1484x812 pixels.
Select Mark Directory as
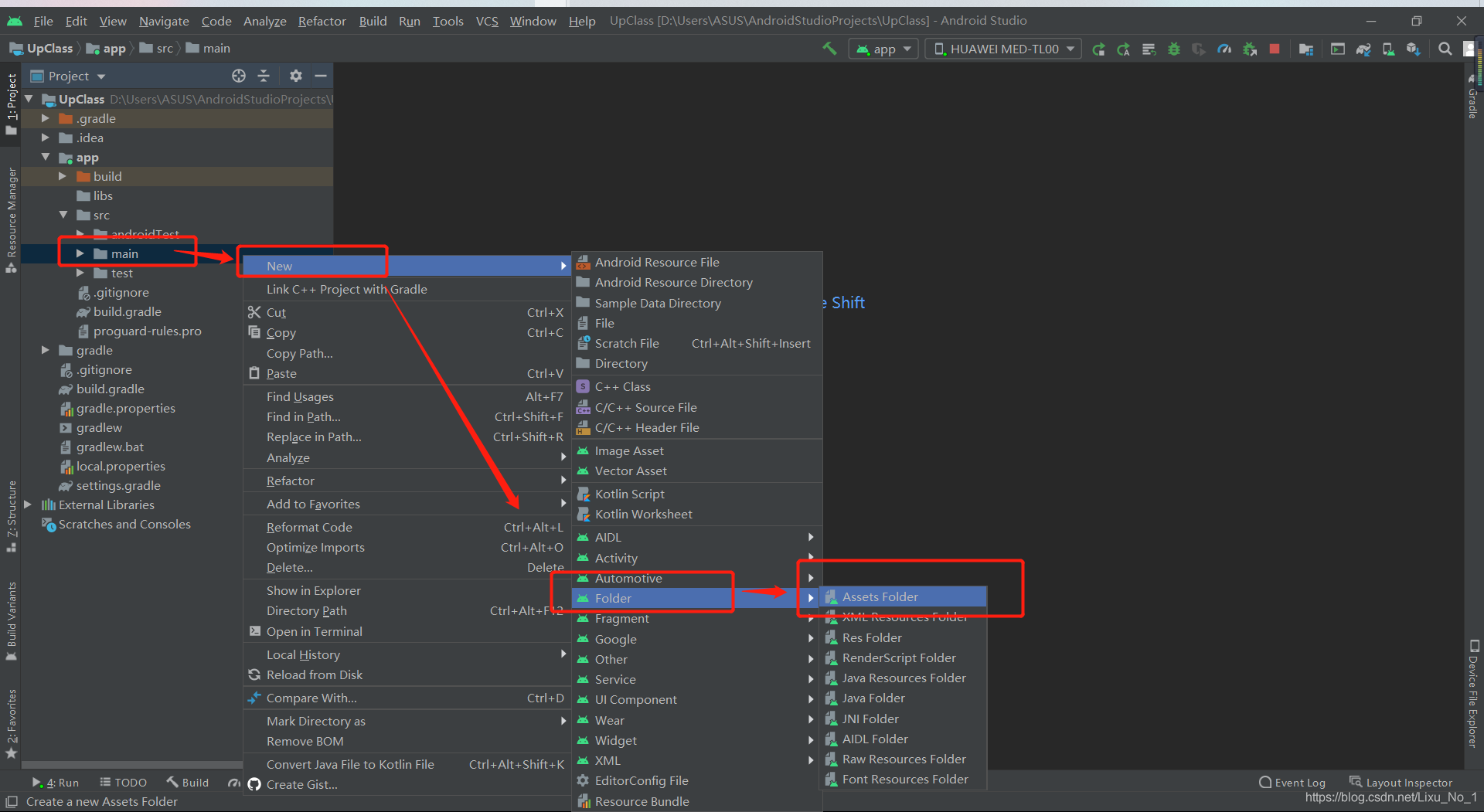(407, 721)
